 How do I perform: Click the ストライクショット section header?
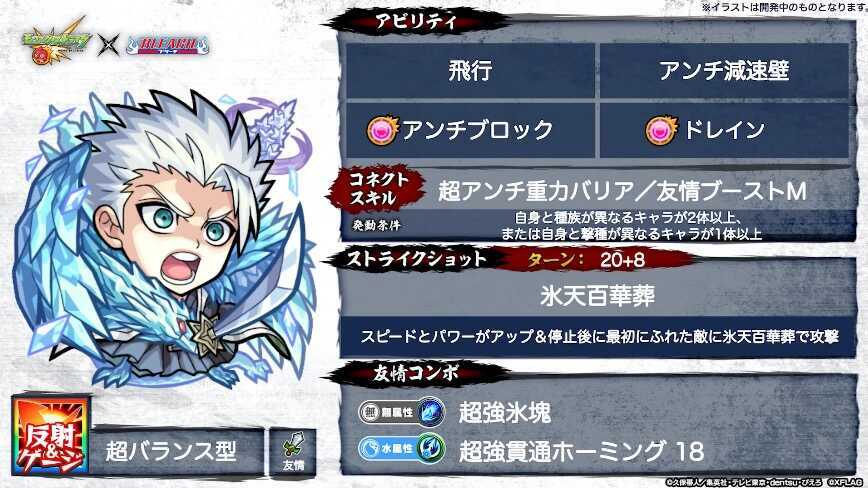[416, 259]
